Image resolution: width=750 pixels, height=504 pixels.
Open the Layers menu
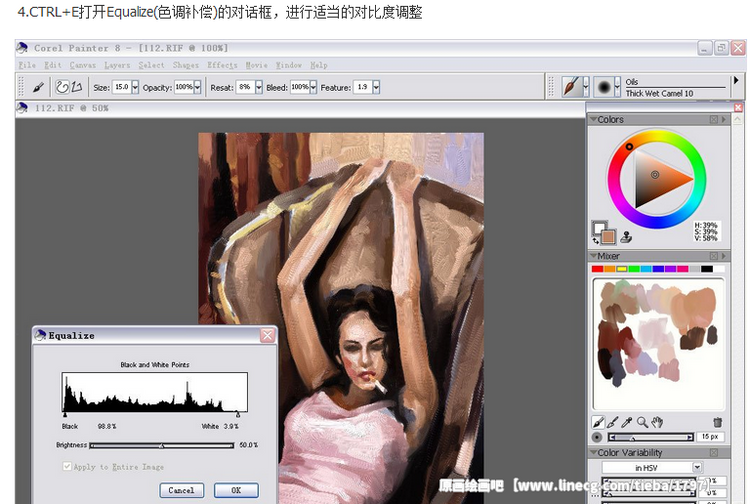117,65
